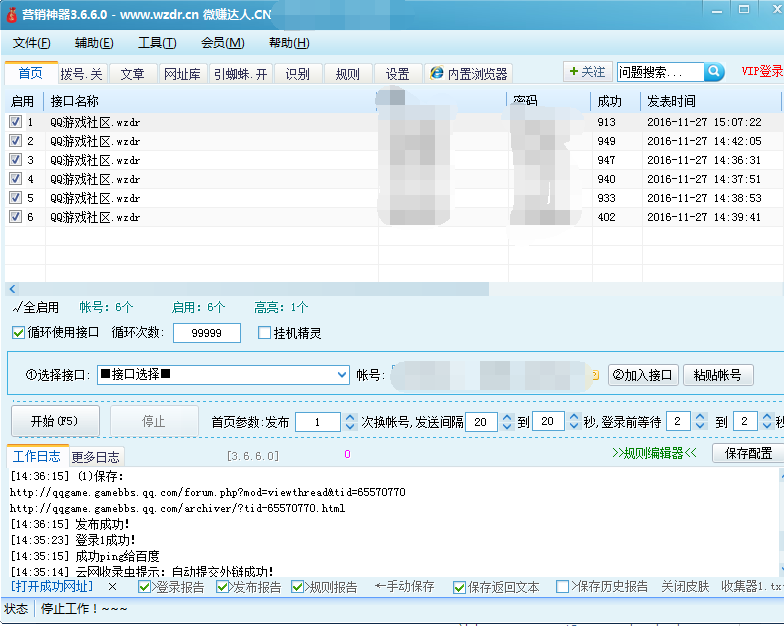This screenshot has width=784, height=626.
Task: Click the 粘贴帐号 button
Action: click(x=718, y=374)
